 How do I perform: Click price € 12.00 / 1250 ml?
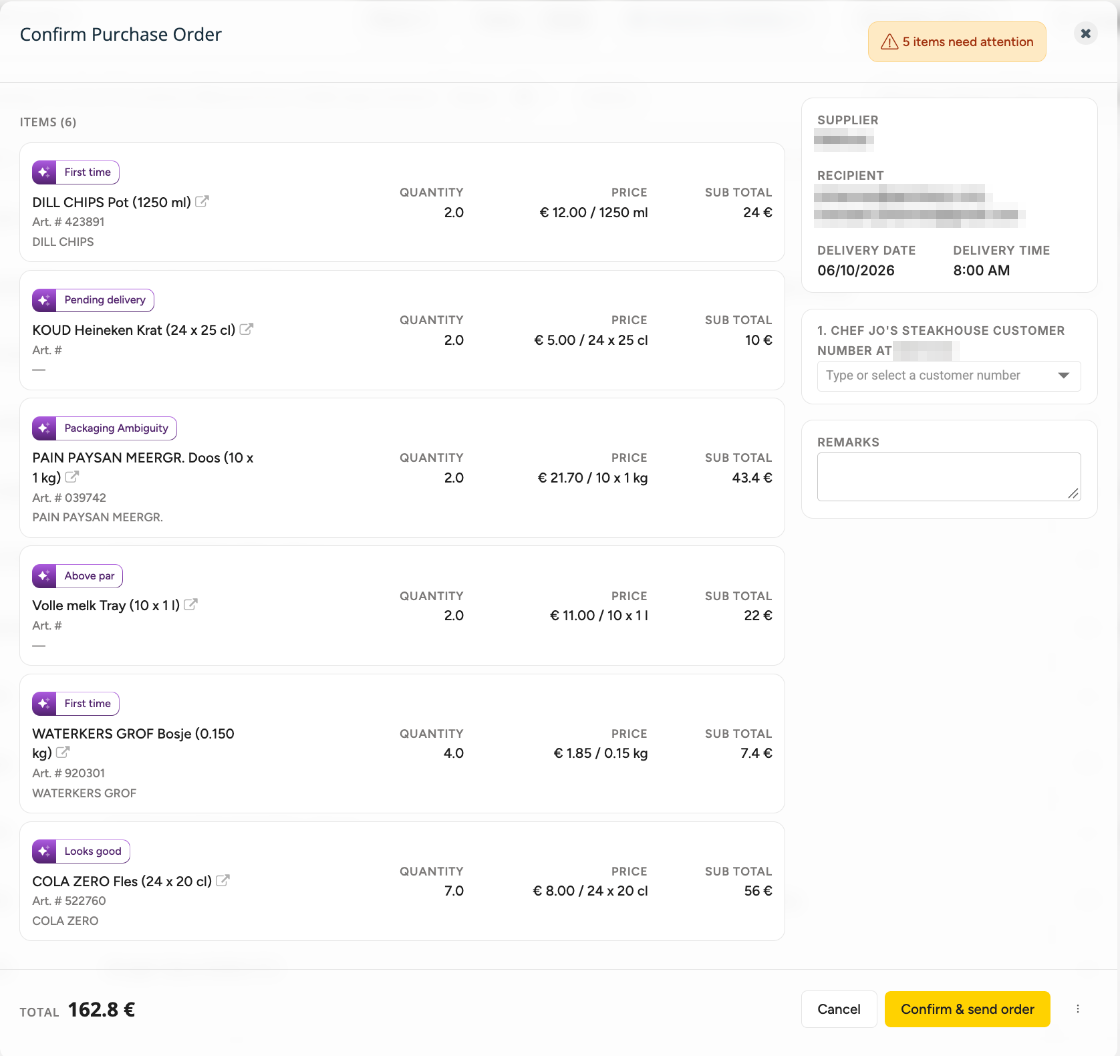click(x=594, y=212)
